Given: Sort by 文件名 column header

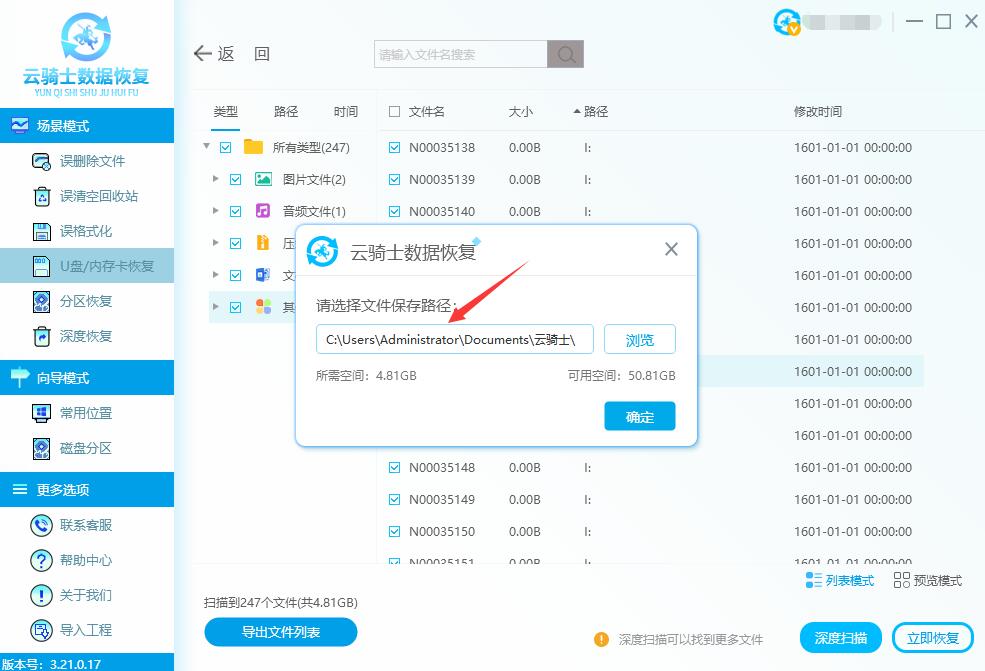Looking at the screenshot, I should [427, 112].
